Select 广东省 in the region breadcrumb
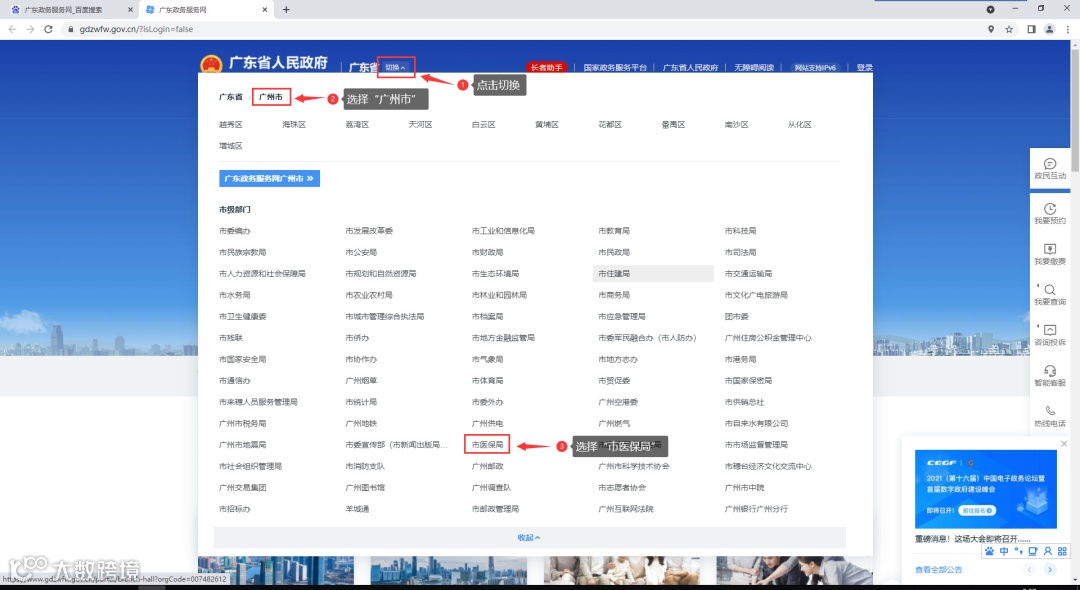 coord(231,97)
